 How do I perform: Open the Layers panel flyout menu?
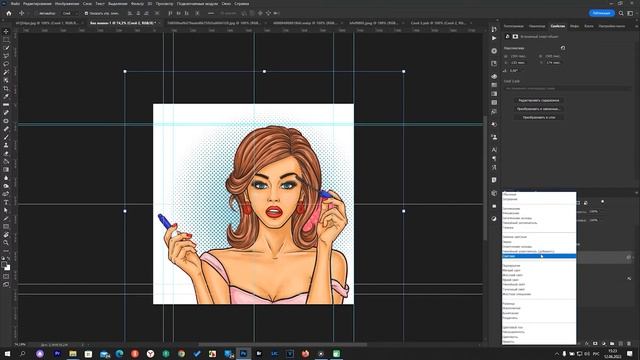pyautogui.click(x=636, y=193)
